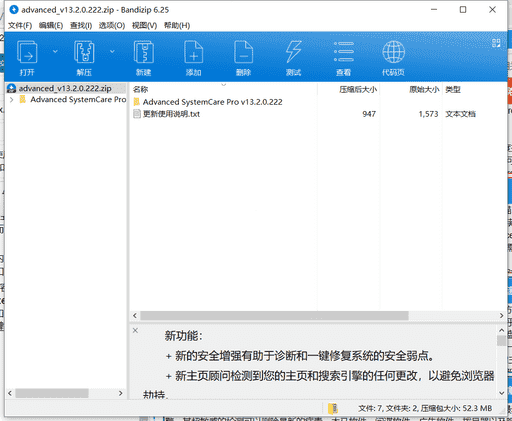Click the Extract (解压) toolbar icon

[84, 52]
